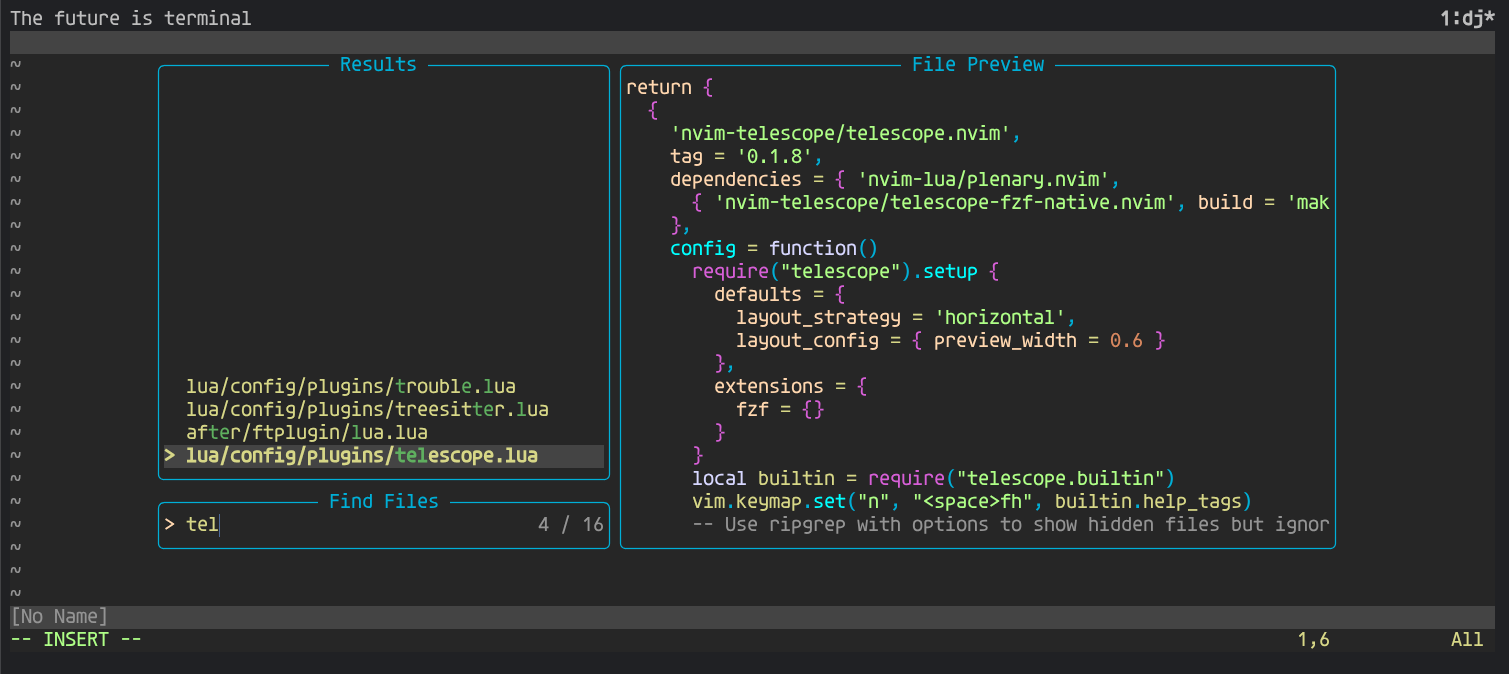Click 'defaults = {' line
The width and height of the screenshot is (1509, 674).
(x=780, y=294)
